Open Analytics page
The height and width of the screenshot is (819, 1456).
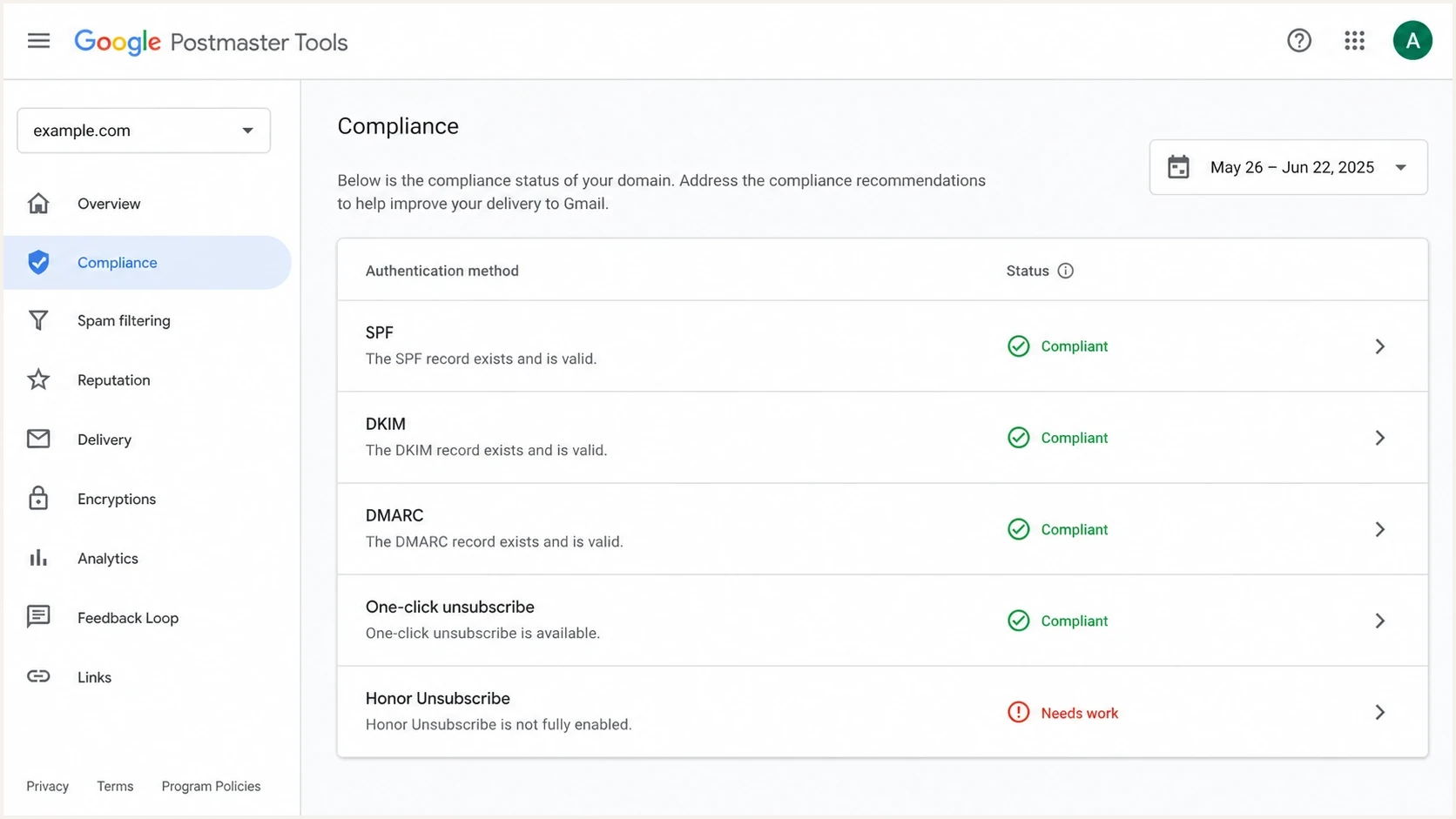pyautogui.click(x=108, y=559)
